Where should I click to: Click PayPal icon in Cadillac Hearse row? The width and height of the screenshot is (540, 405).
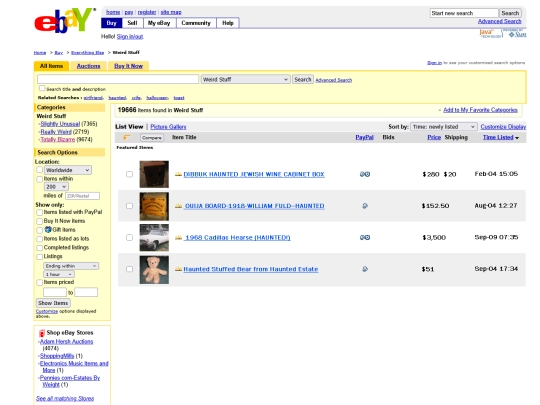[365, 238]
